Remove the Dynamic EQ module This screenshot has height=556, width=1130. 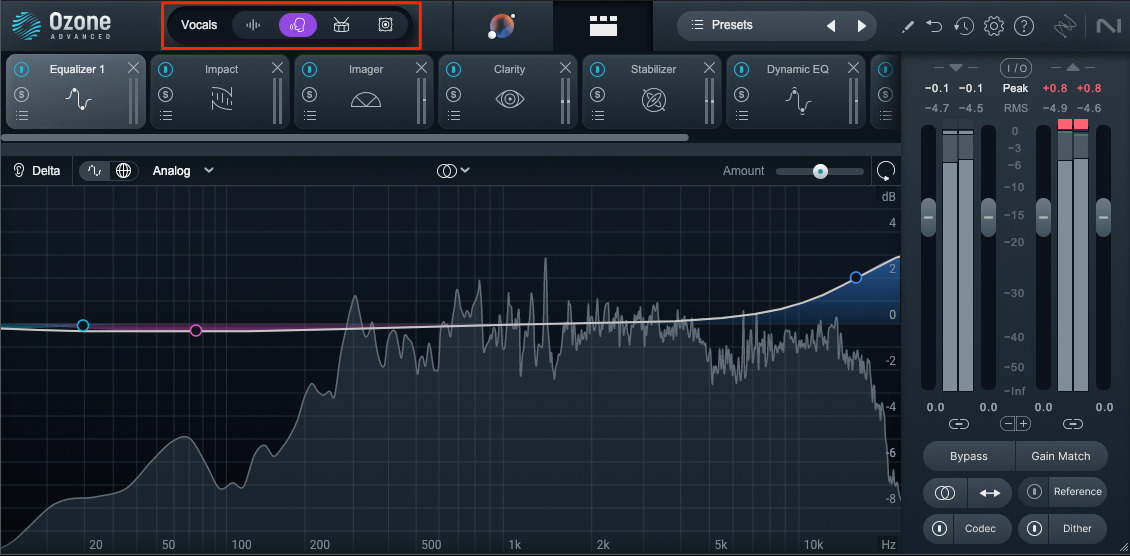pyautogui.click(x=853, y=68)
